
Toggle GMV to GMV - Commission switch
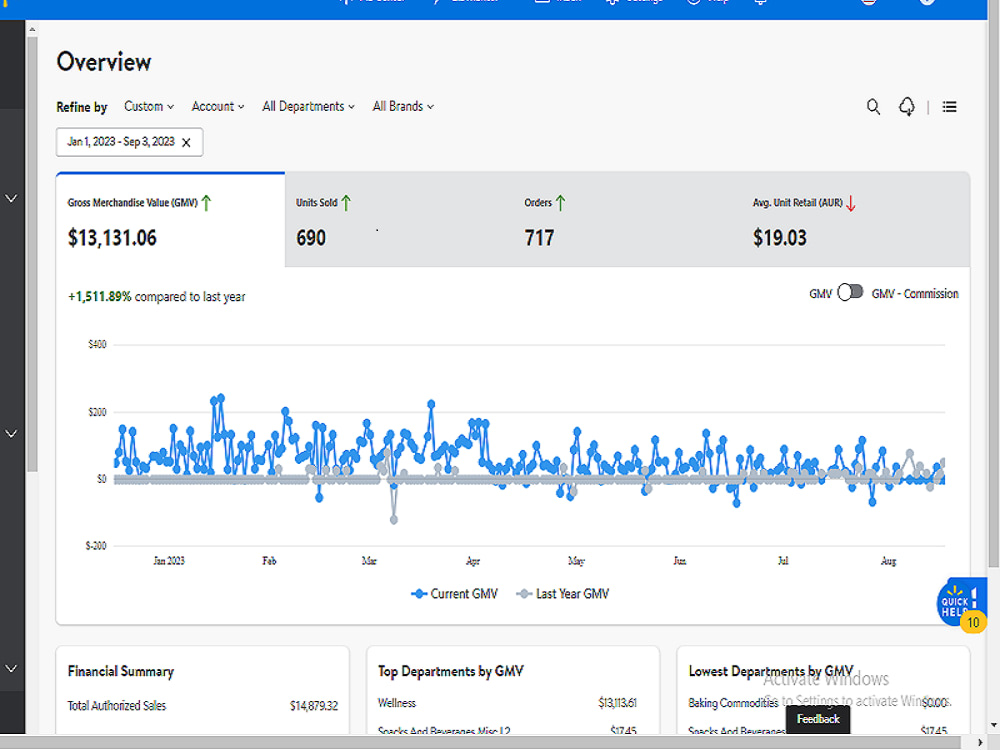tap(850, 292)
